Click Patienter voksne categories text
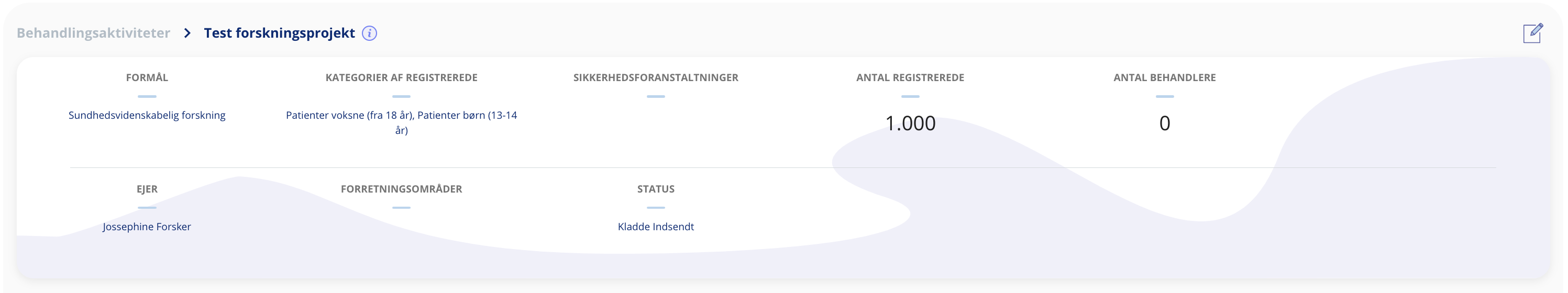Image resolution: width=1568 pixels, height=293 pixels. coord(401,122)
